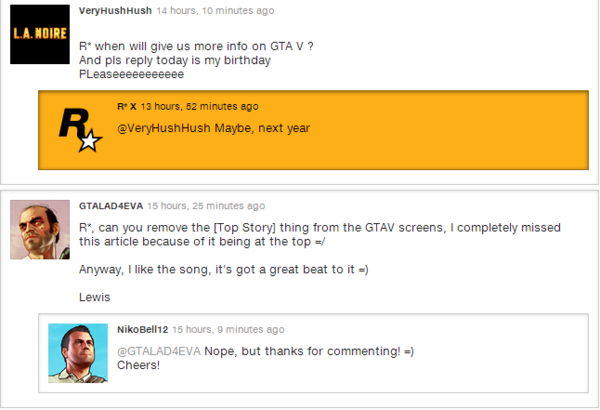Click the 'Lewis' signature text
This screenshot has width=600, height=410.
[x=95, y=297]
